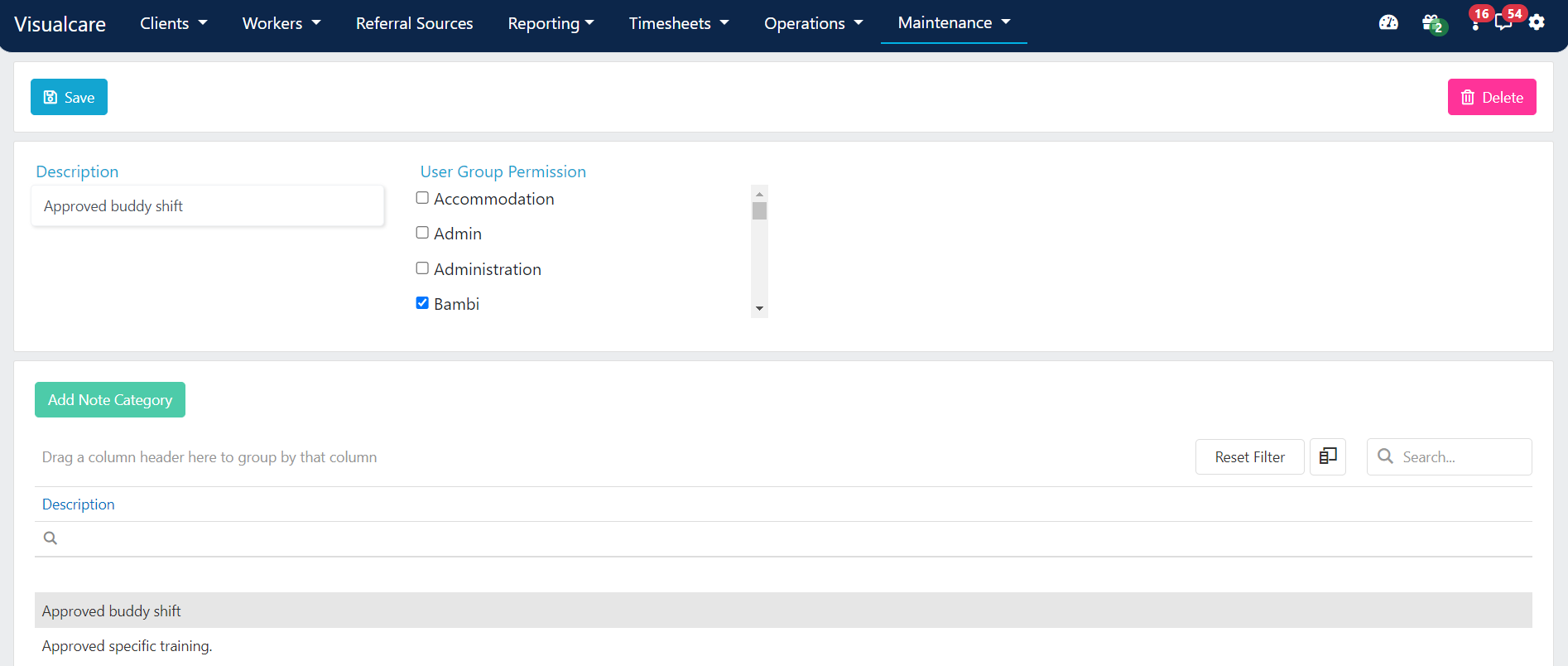Click the Reset Filter button
The image size is (1568, 666).
point(1249,456)
